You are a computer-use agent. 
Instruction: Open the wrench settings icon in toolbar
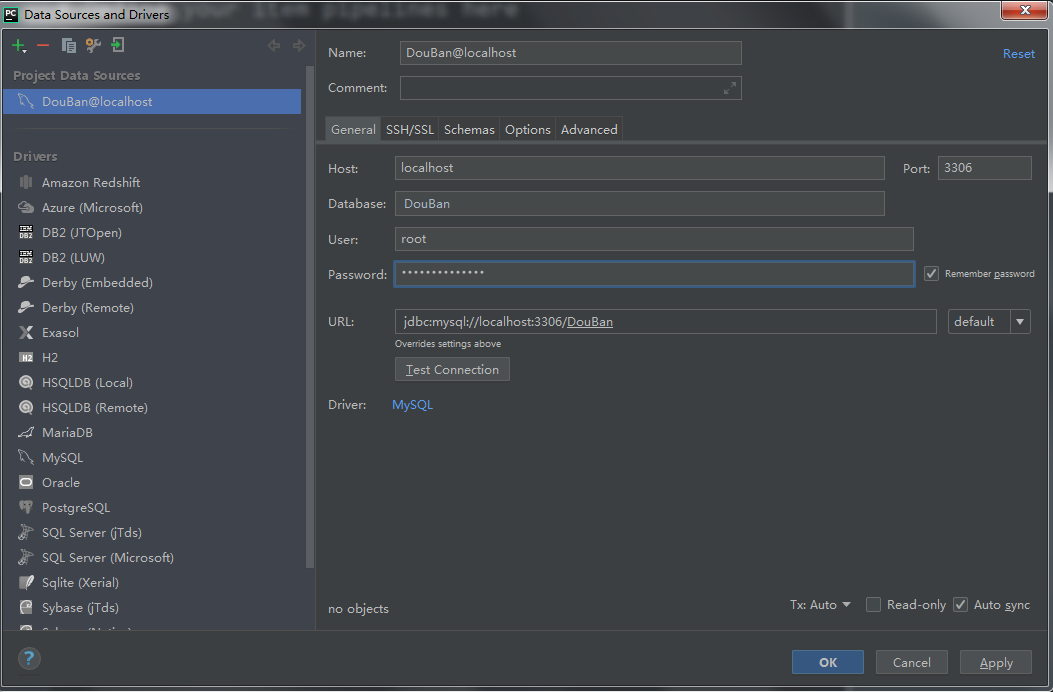tap(93, 46)
